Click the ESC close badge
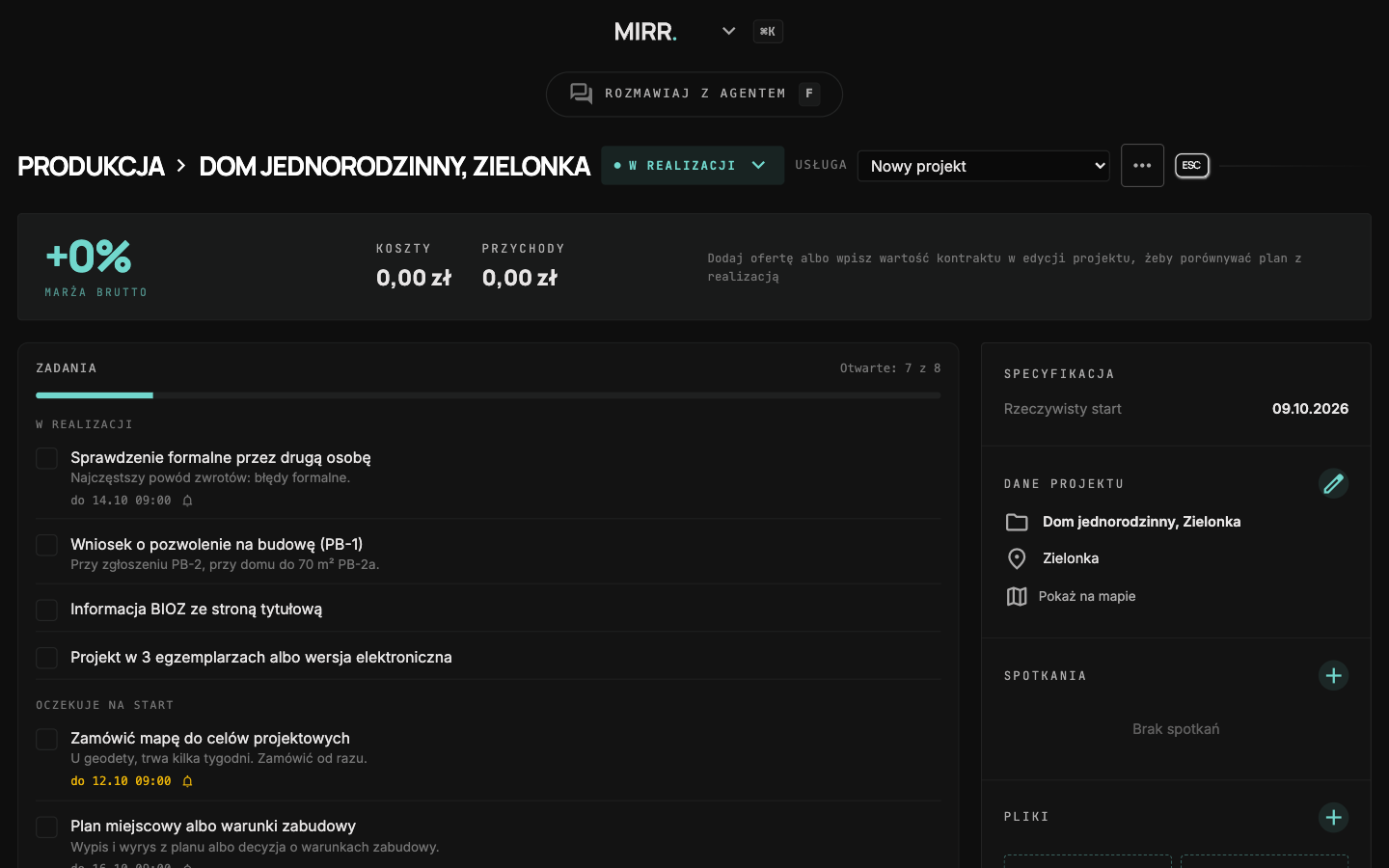Image resolution: width=1389 pixels, height=868 pixels. click(1191, 166)
